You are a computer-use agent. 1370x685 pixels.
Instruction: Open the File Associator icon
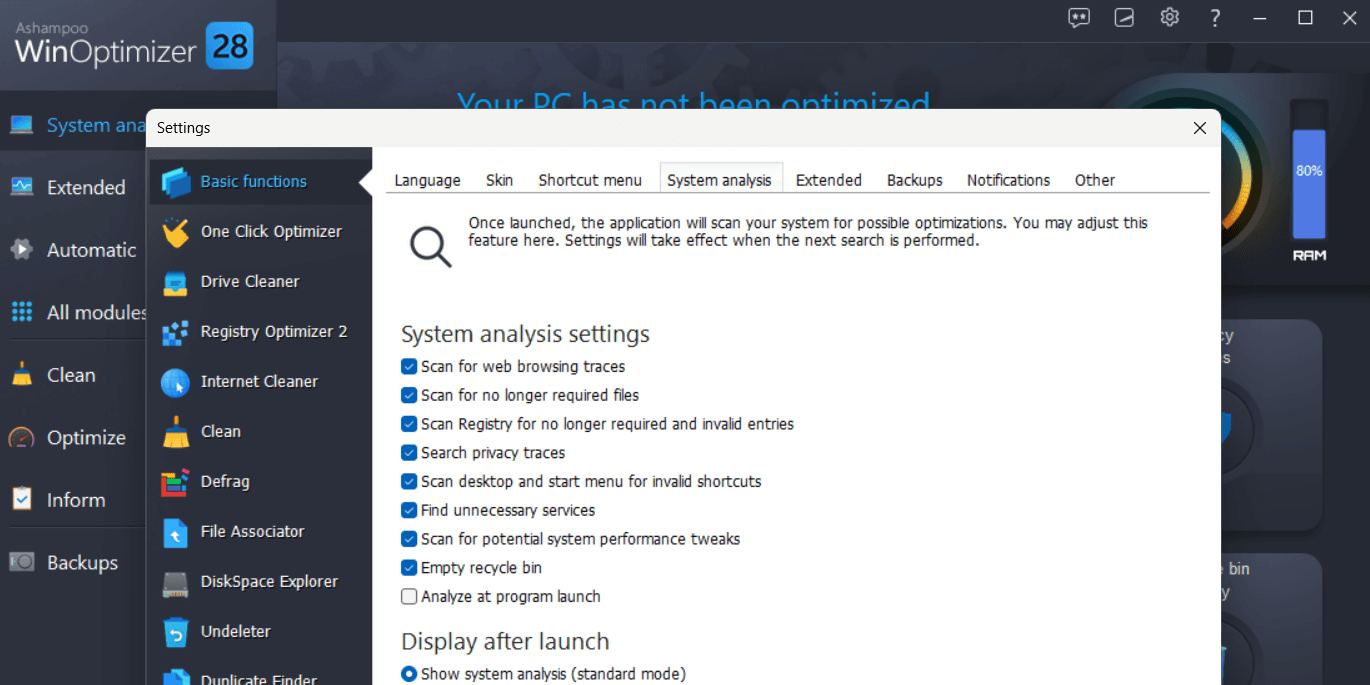[x=176, y=532]
